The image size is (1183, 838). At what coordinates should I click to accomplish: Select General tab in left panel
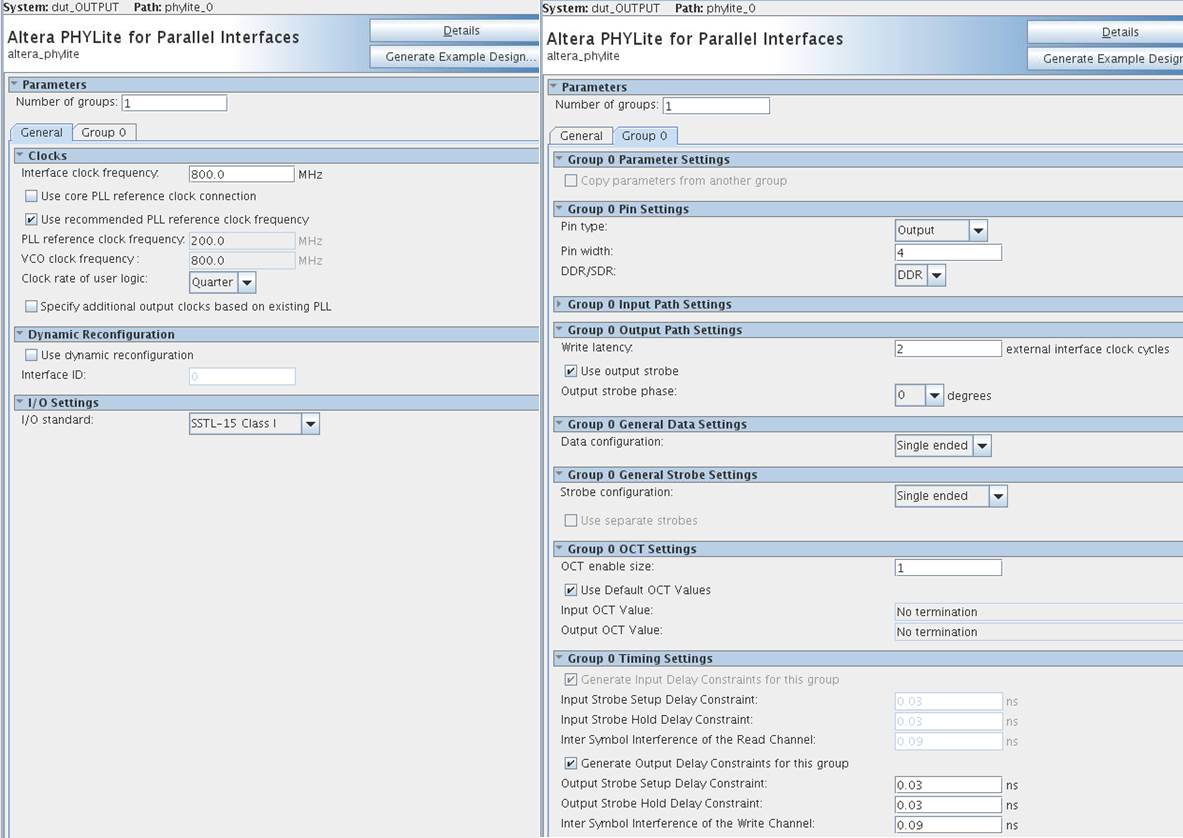(41, 133)
